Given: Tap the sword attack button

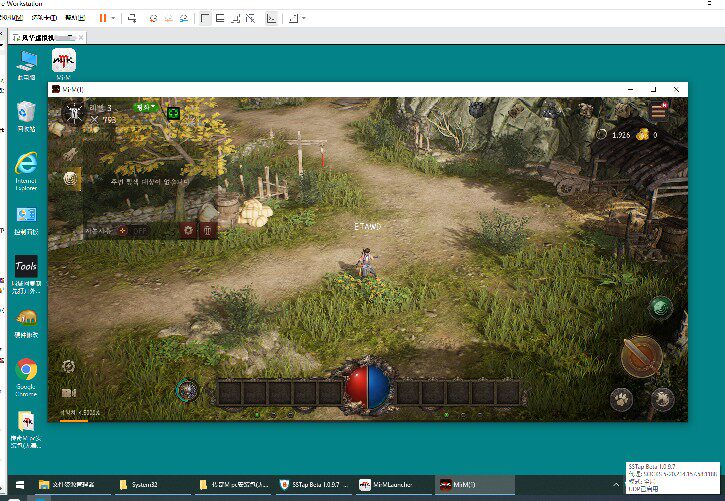Looking at the screenshot, I should click(641, 356).
